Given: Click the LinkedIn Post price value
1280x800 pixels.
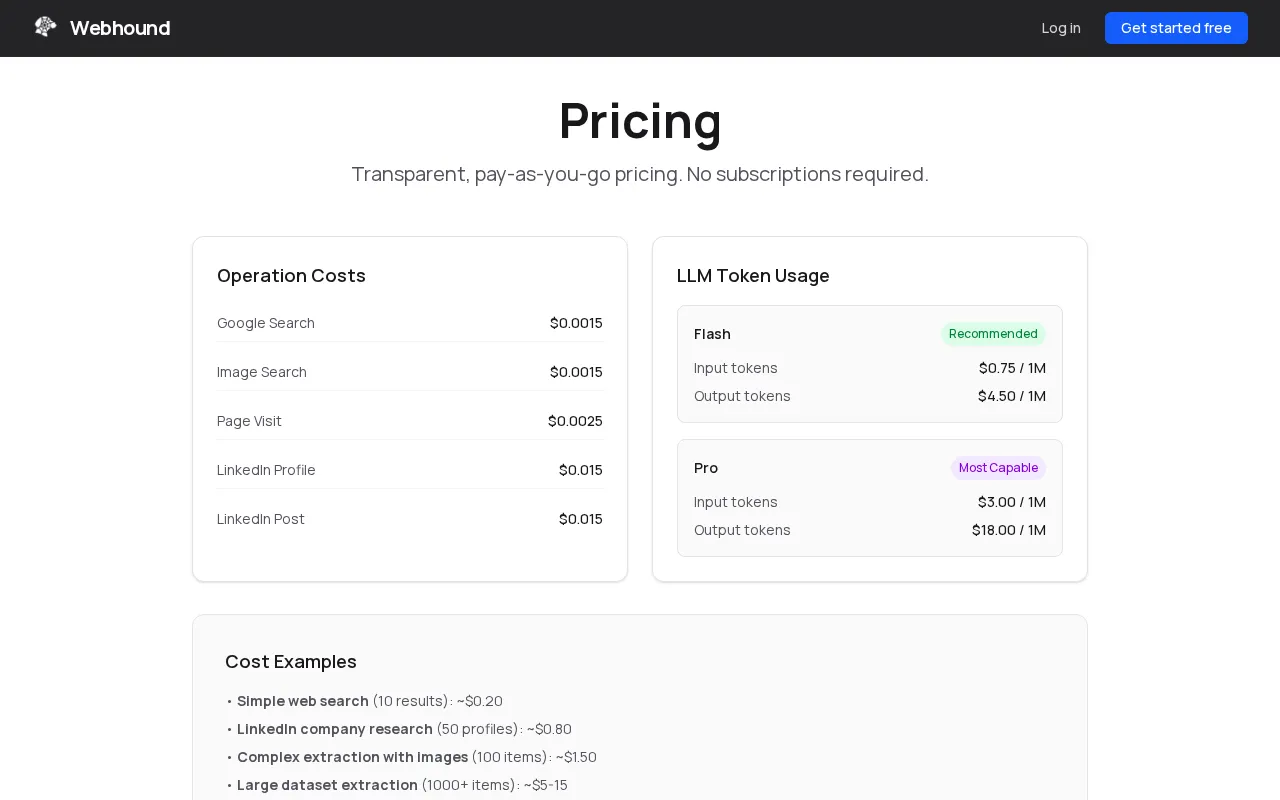Looking at the screenshot, I should (581, 519).
